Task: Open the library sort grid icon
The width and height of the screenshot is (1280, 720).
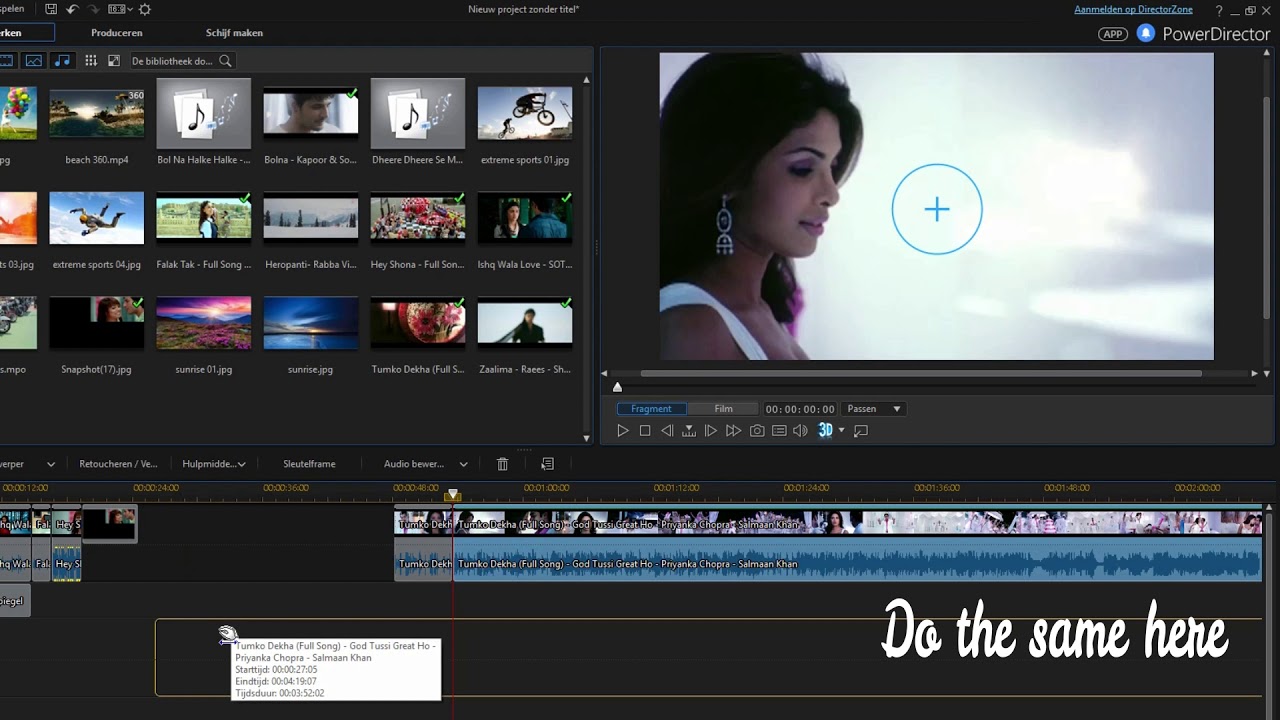Action: 91,61
